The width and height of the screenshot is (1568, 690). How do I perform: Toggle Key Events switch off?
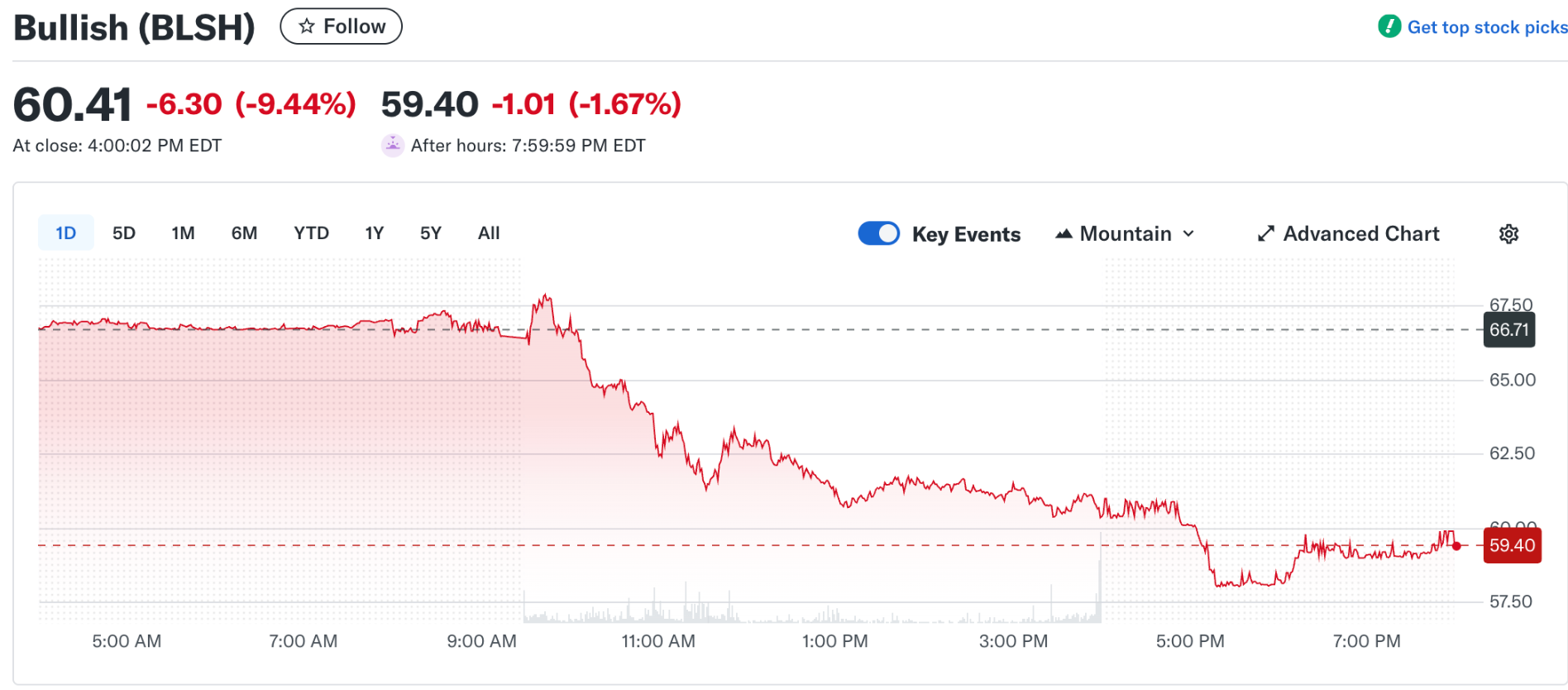[x=878, y=233]
